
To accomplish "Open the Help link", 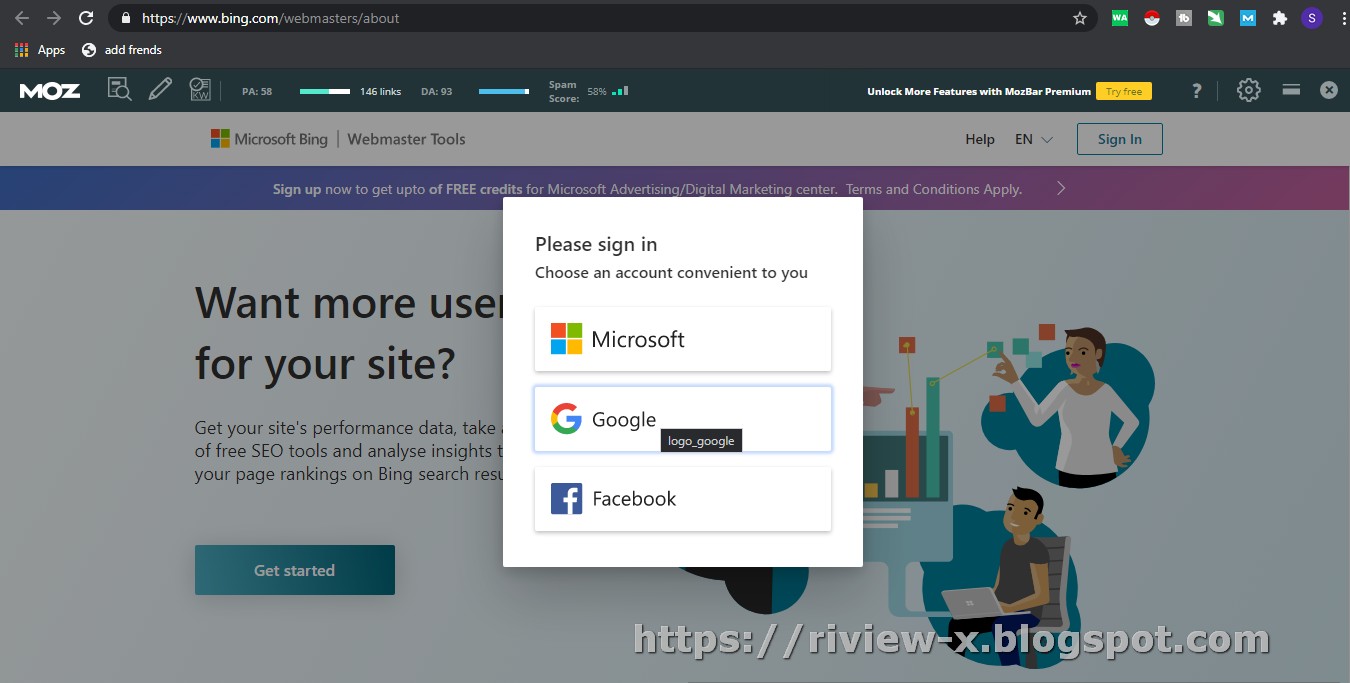I will pos(980,139).
